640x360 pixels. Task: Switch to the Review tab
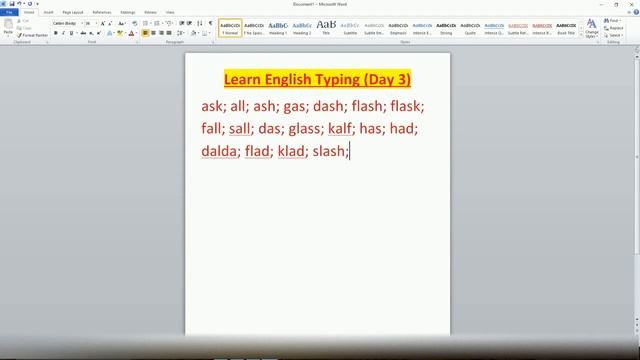tap(150, 12)
